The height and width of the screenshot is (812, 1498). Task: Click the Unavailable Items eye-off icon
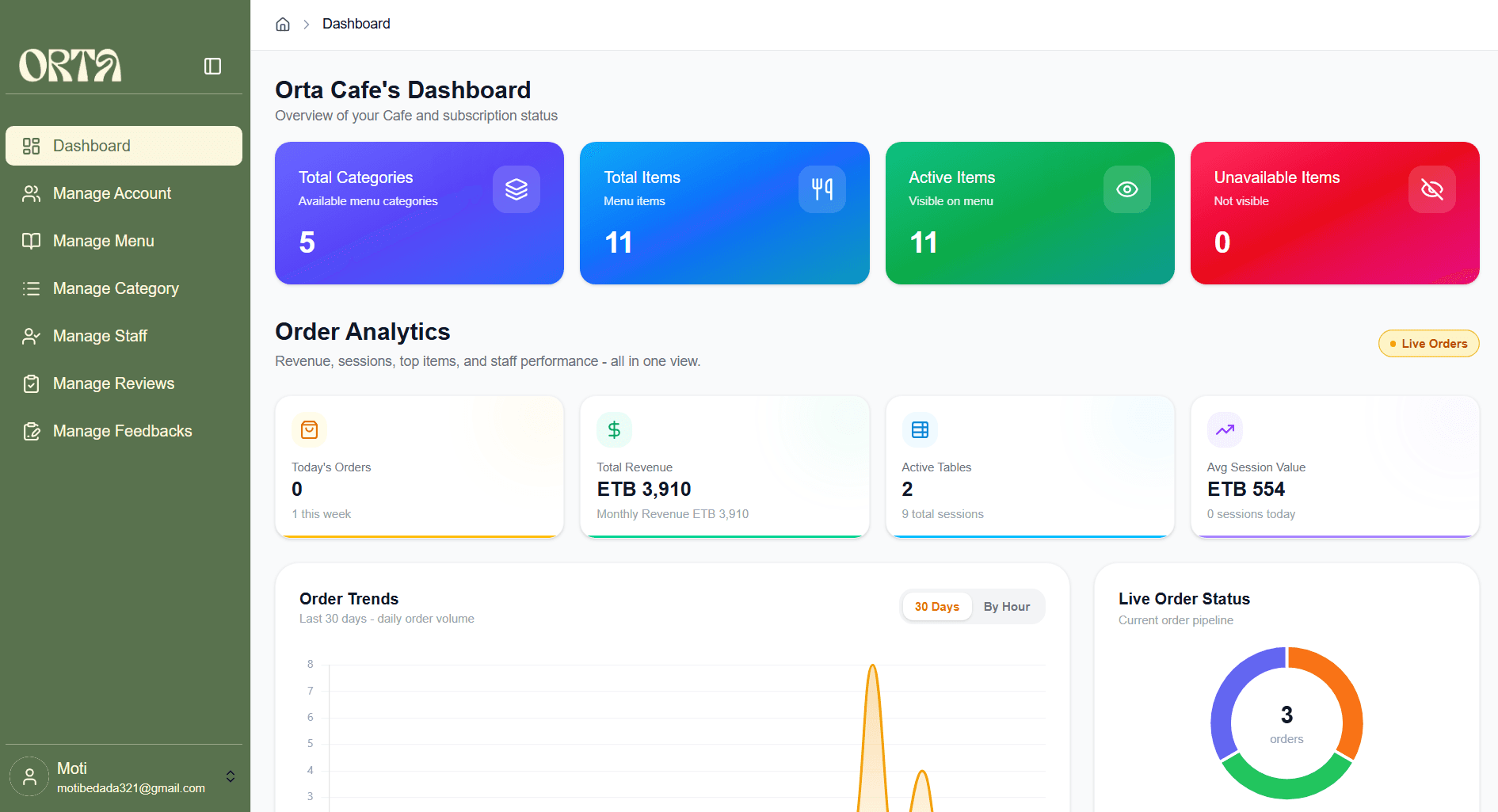coord(1432,189)
